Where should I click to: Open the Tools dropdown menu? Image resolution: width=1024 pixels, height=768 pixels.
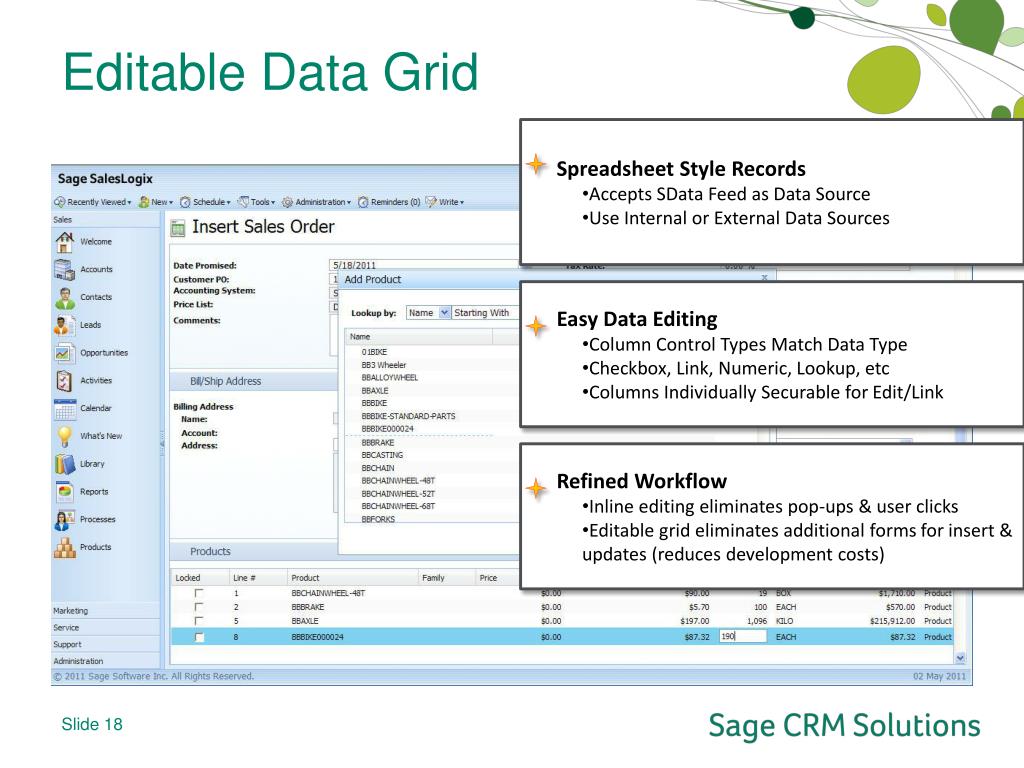coord(273,202)
